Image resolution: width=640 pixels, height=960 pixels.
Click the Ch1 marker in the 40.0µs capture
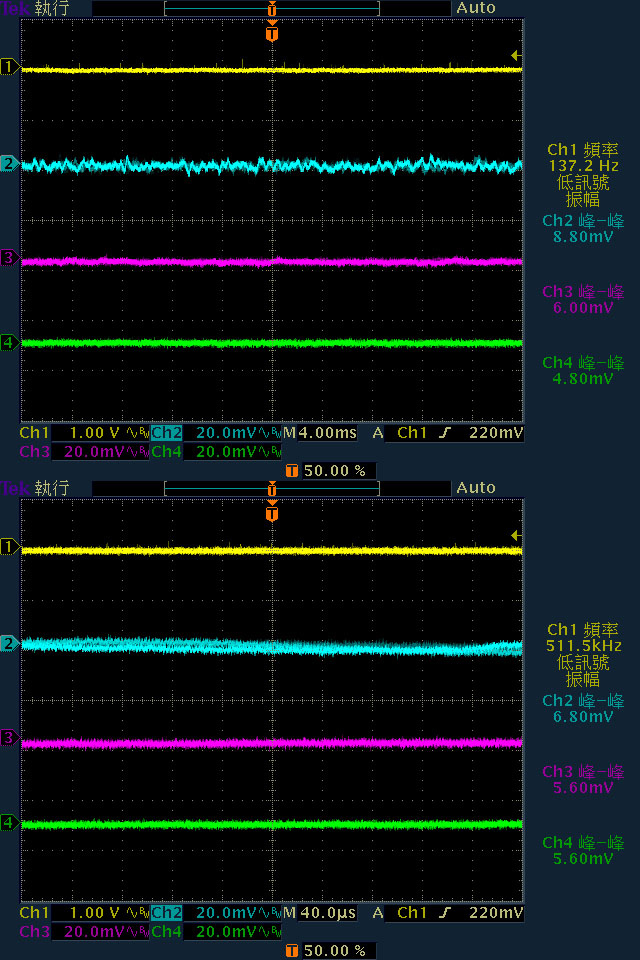coord(9,546)
